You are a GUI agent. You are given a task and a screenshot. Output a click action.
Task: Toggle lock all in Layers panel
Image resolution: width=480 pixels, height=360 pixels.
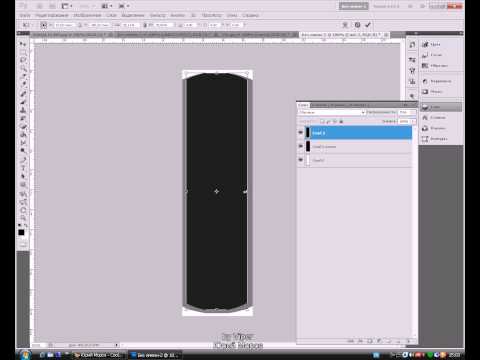point(341,122)
